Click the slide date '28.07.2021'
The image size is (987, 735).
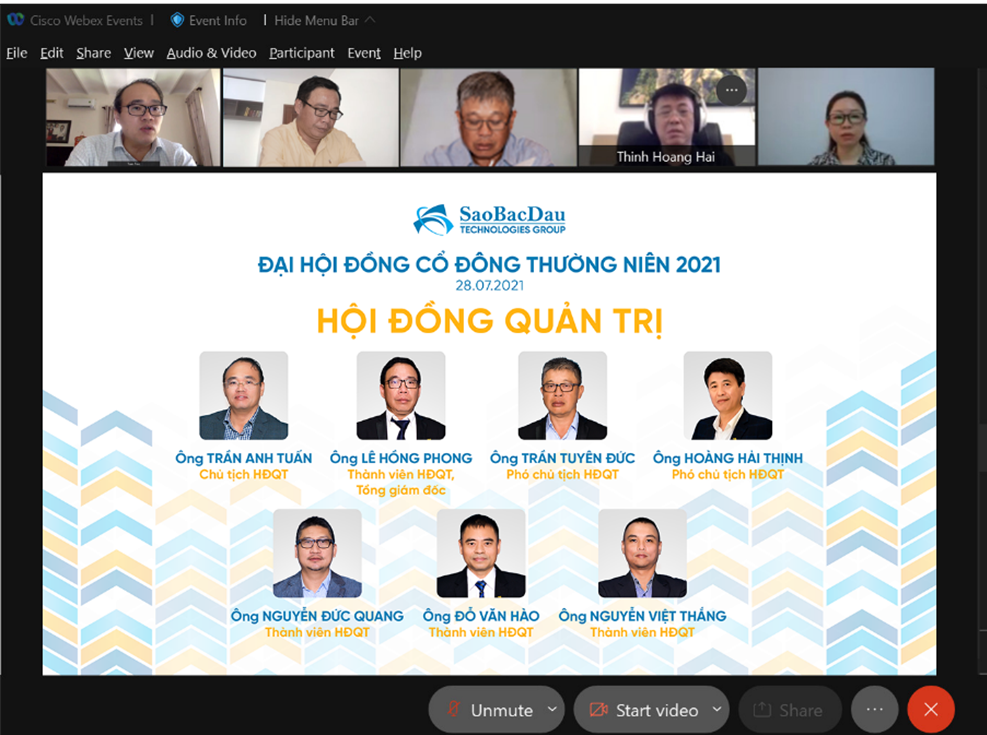490,286
